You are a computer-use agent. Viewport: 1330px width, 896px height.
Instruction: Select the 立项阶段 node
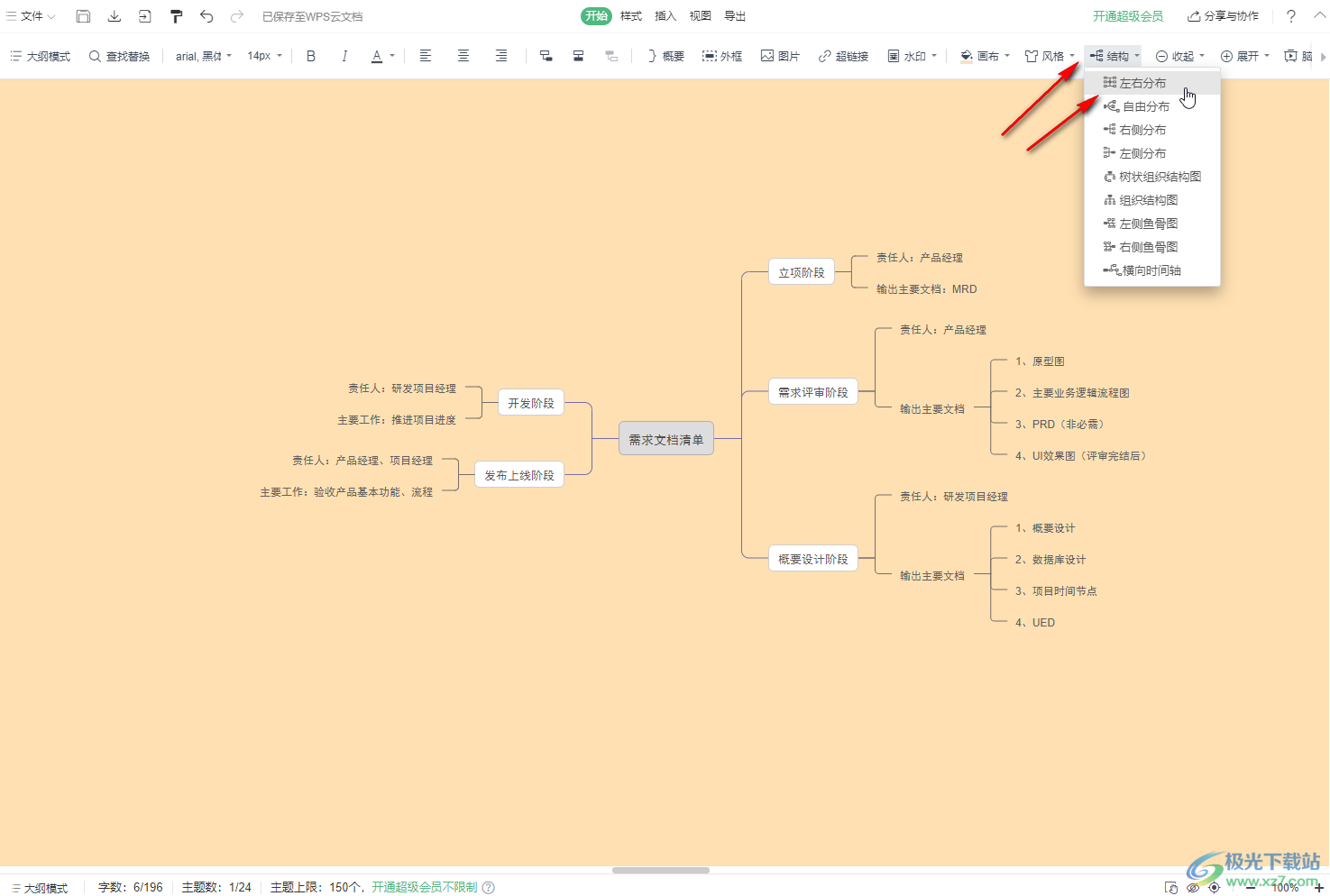point(802,272)
